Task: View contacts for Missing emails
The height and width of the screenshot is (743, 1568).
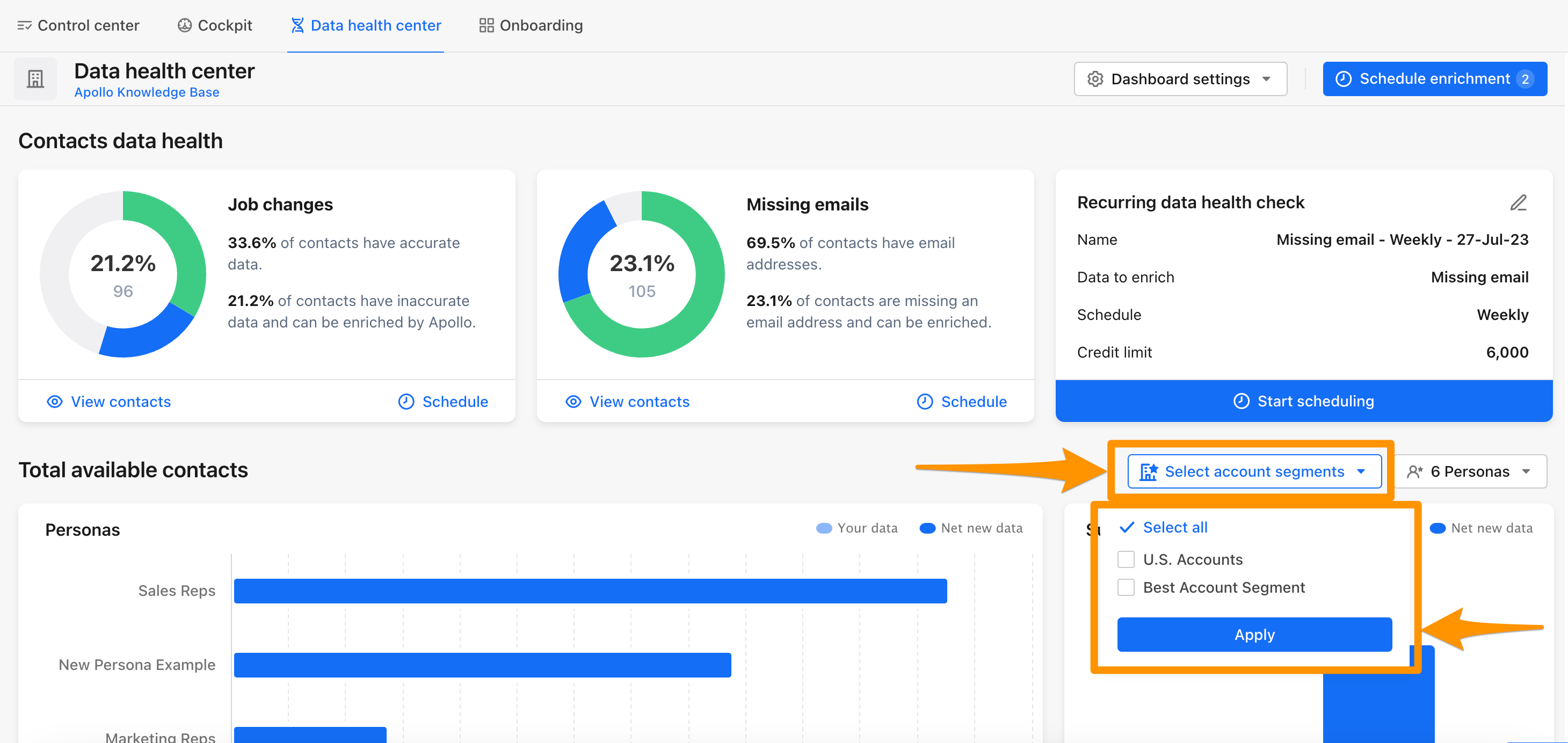Action: click(628, 402)
